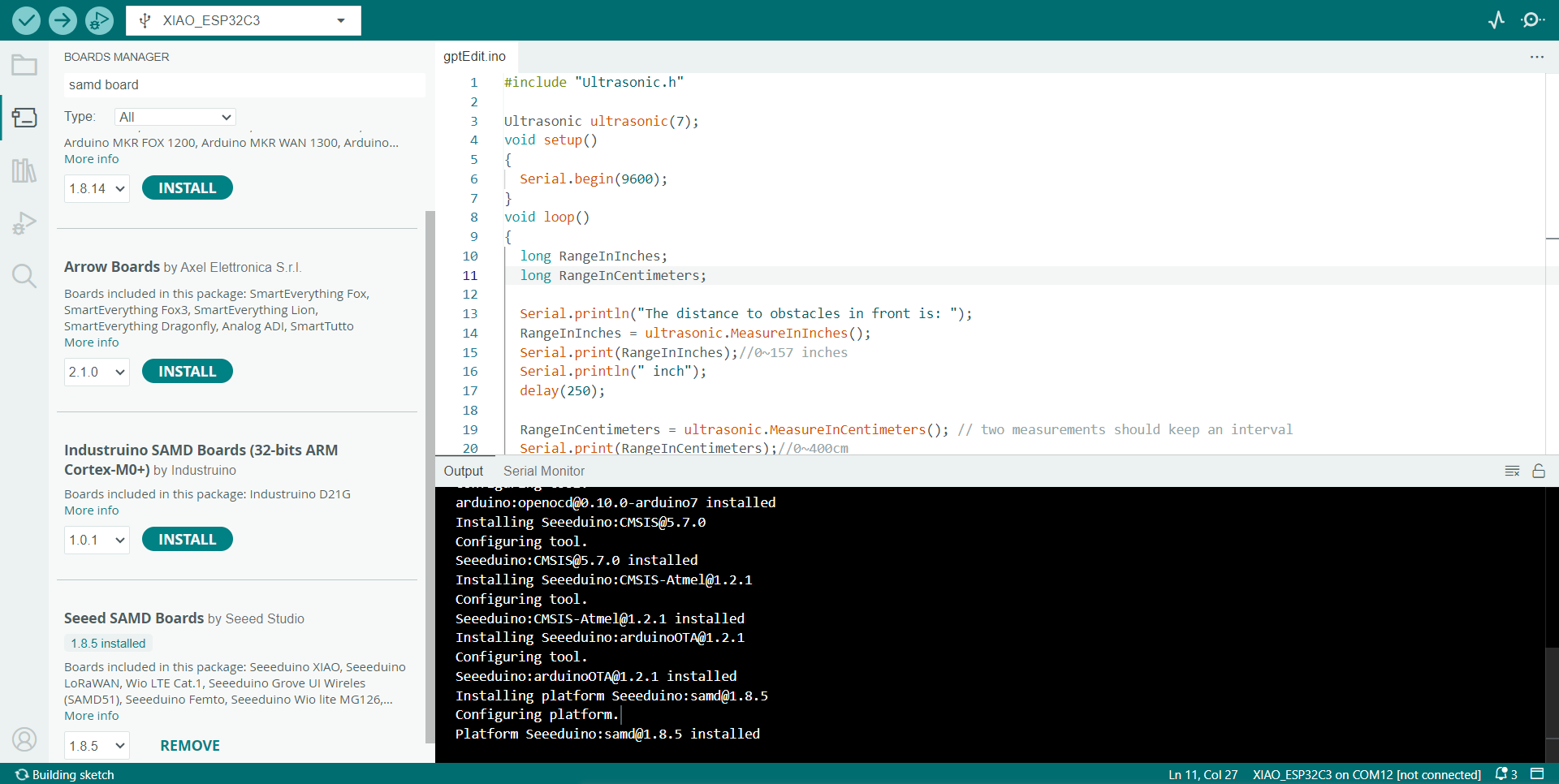This screenshot has width=1559, height=784.
Task: Click the BOARDS MANAGER panel heading
Action: [117, 57]
